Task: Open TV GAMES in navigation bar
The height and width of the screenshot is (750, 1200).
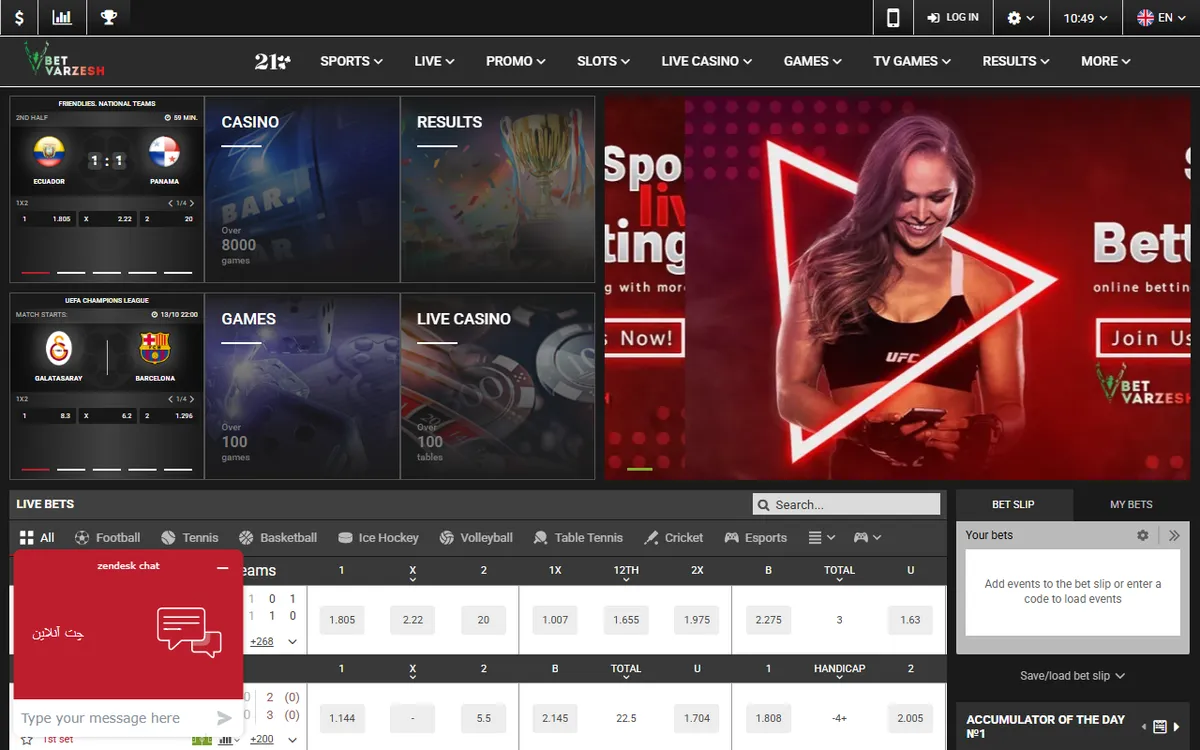Action: tap(912, 61)
